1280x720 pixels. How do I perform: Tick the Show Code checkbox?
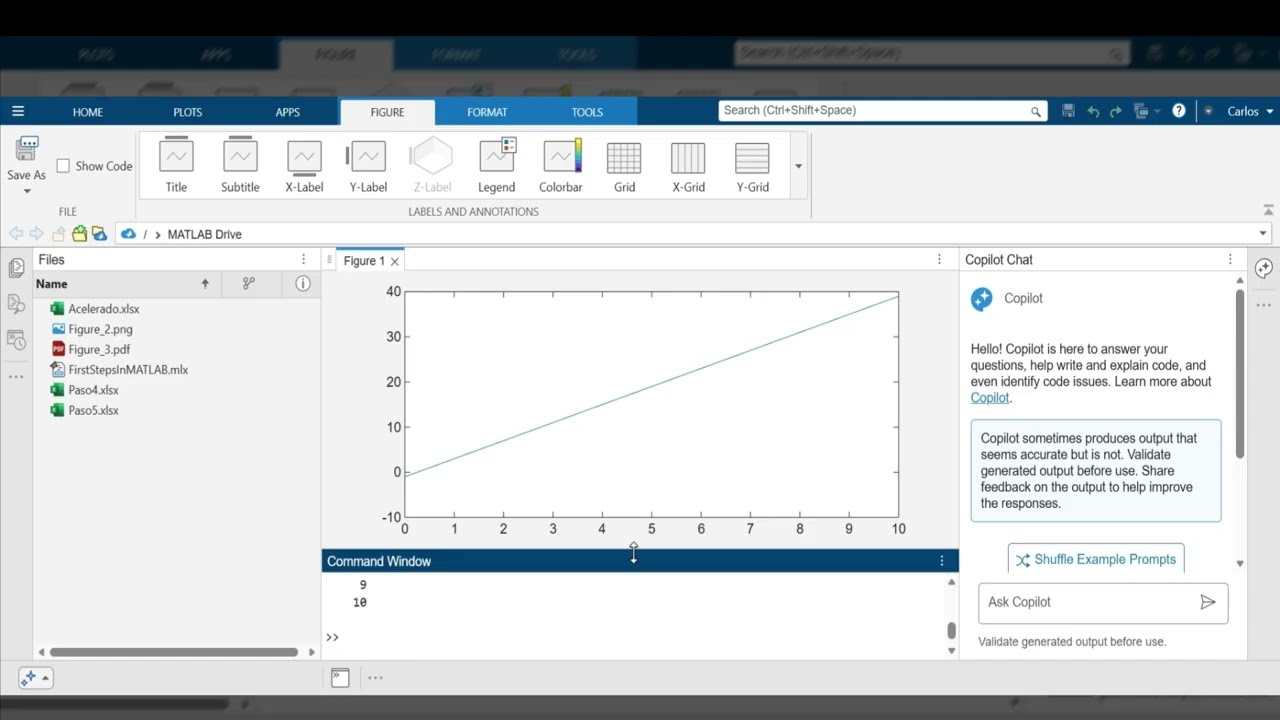63,166
